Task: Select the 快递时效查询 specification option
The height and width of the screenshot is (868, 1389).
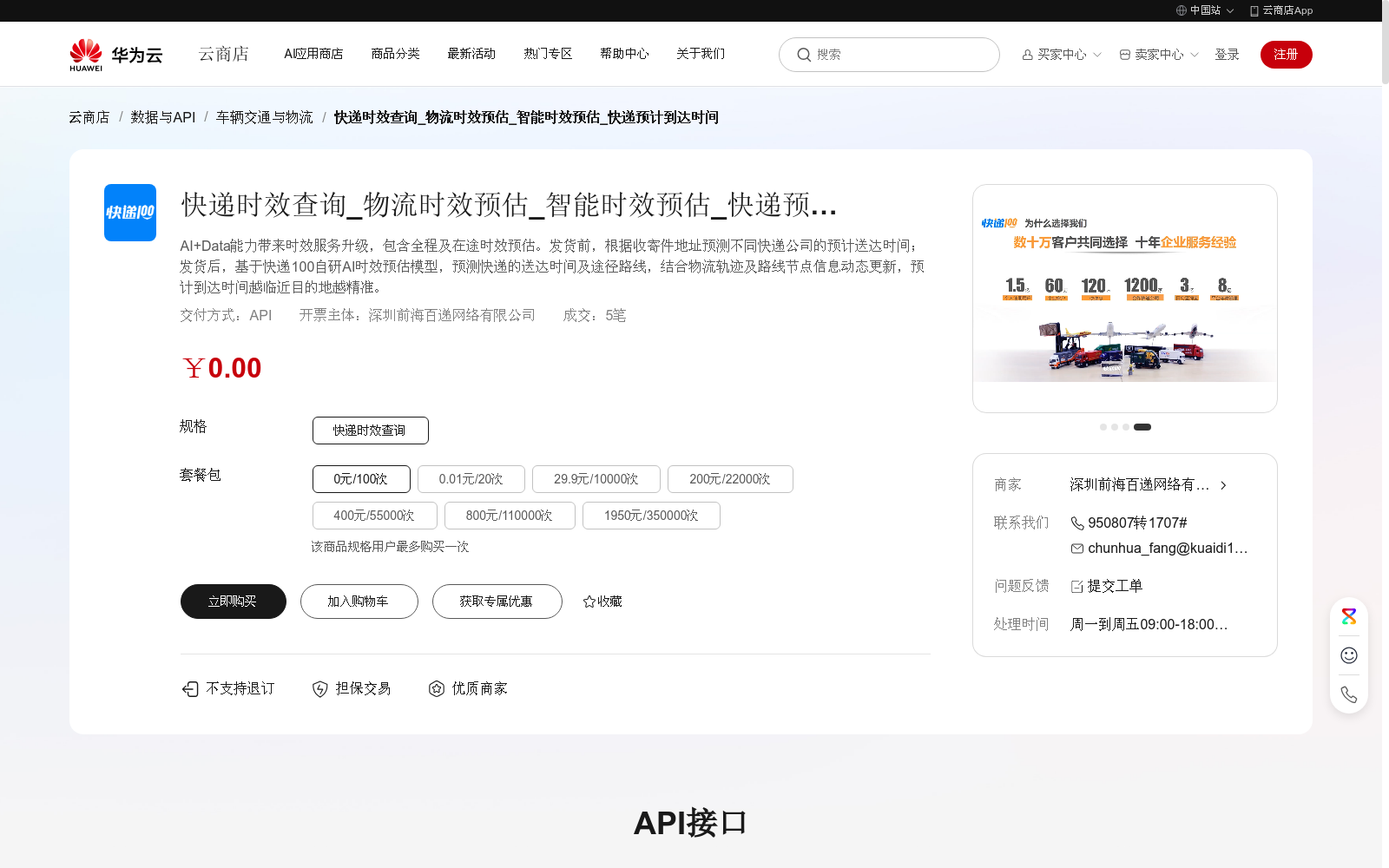Action: coord(370,431)
